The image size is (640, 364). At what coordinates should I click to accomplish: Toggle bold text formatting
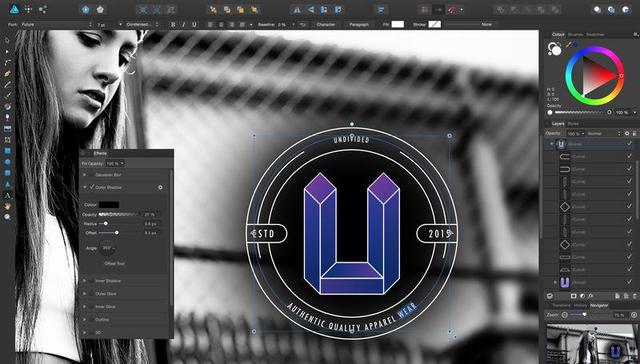(173, 24)
